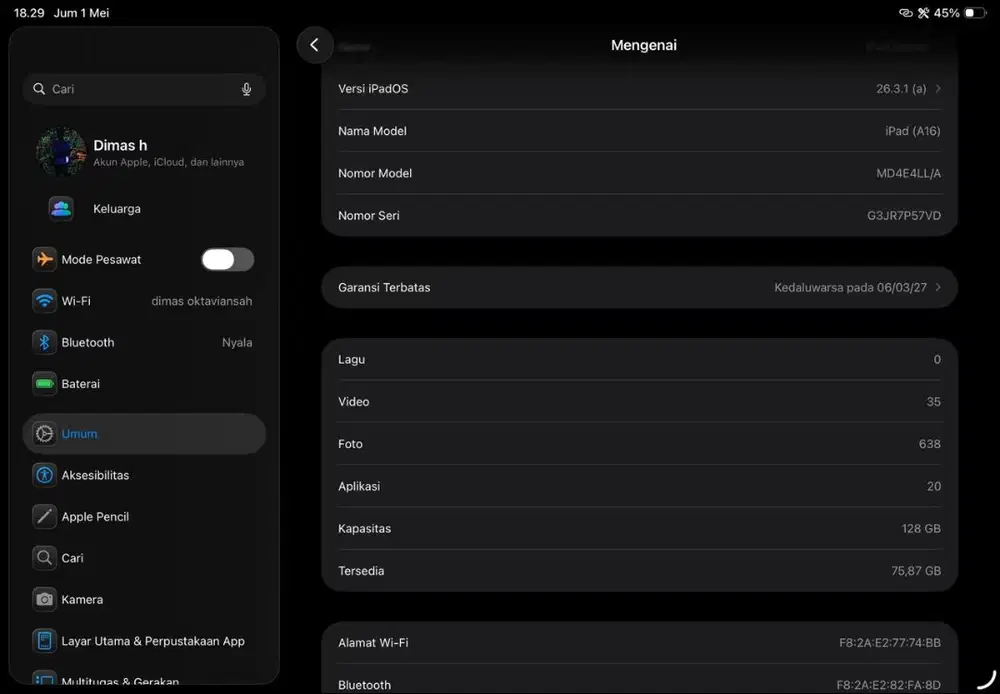Open Layar Utama & Perpustakaan App
The image size is (1000, 694).
[144, 641]
